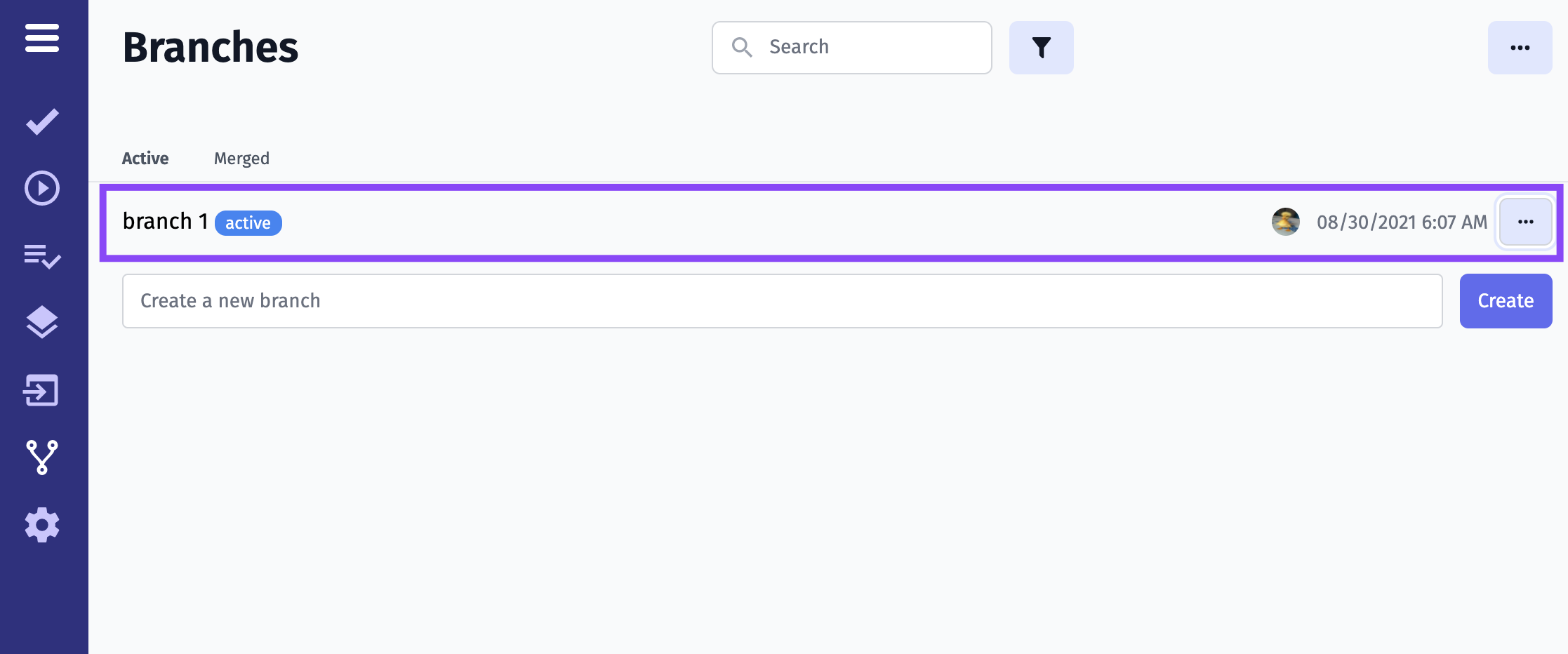Viewport: 1568px width, 654px height.
Task: Open the branches fork icon
Action: [42, 458]
